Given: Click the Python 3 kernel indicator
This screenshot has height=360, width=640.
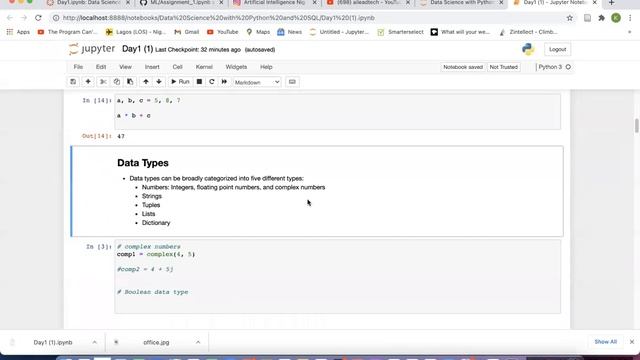Looking at the screenshot, I should tap(554, 67).
